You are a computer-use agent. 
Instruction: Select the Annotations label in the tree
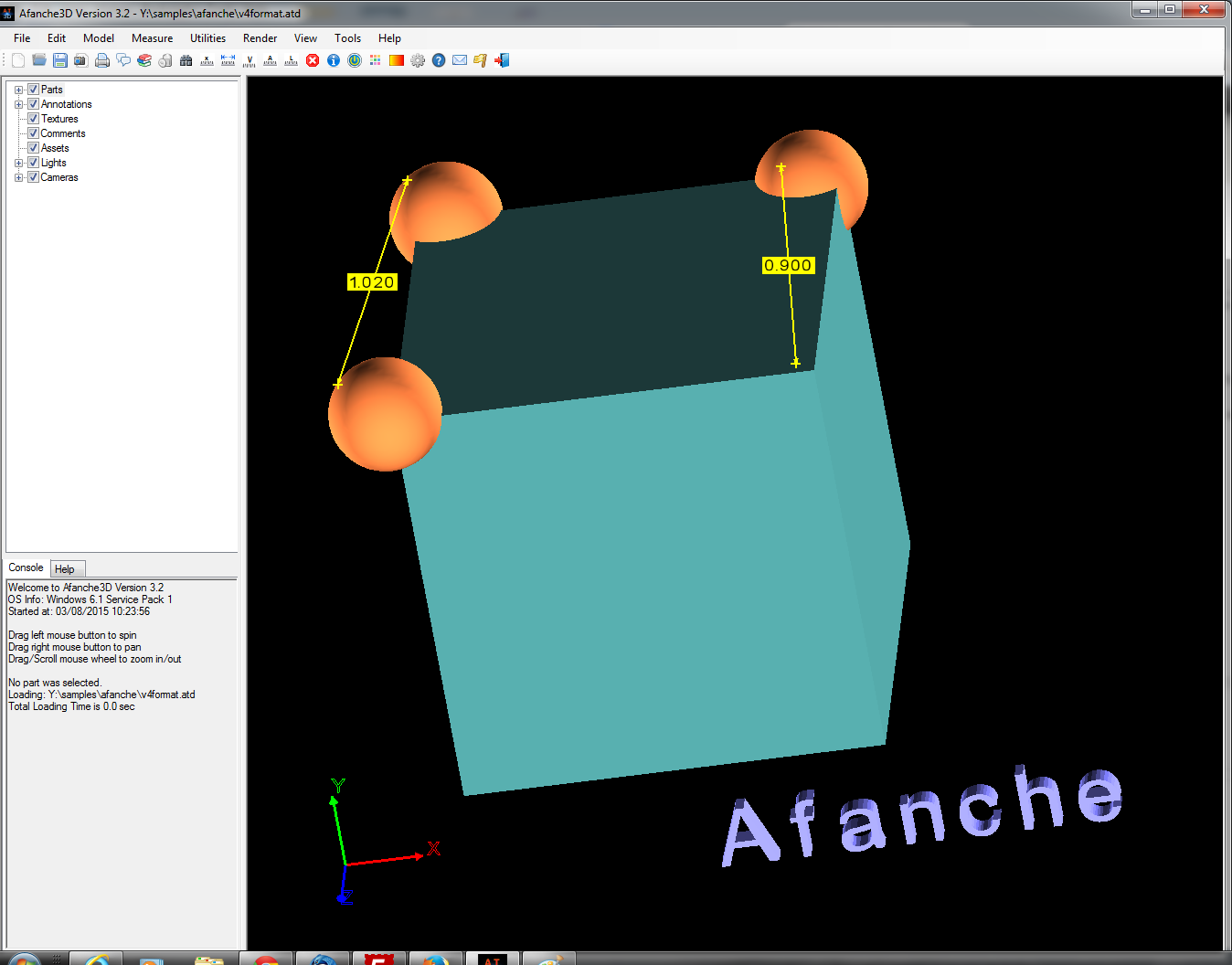tap(66, 104)
